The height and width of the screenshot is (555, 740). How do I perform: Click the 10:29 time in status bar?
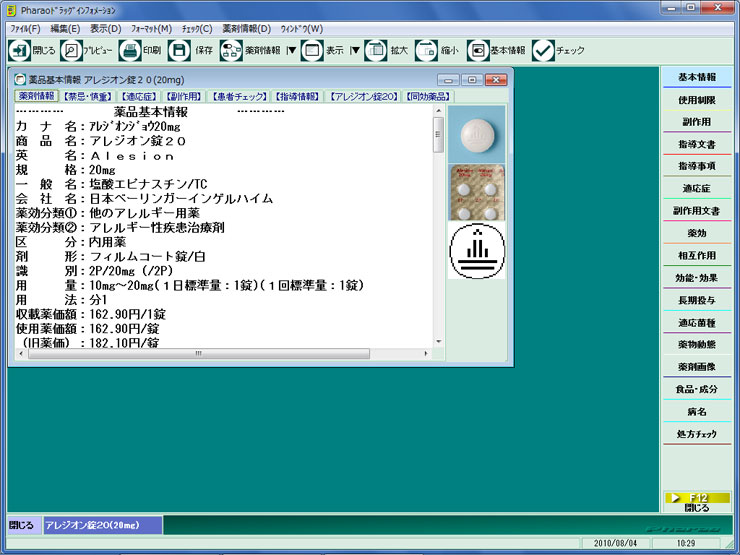coord(686,543)
